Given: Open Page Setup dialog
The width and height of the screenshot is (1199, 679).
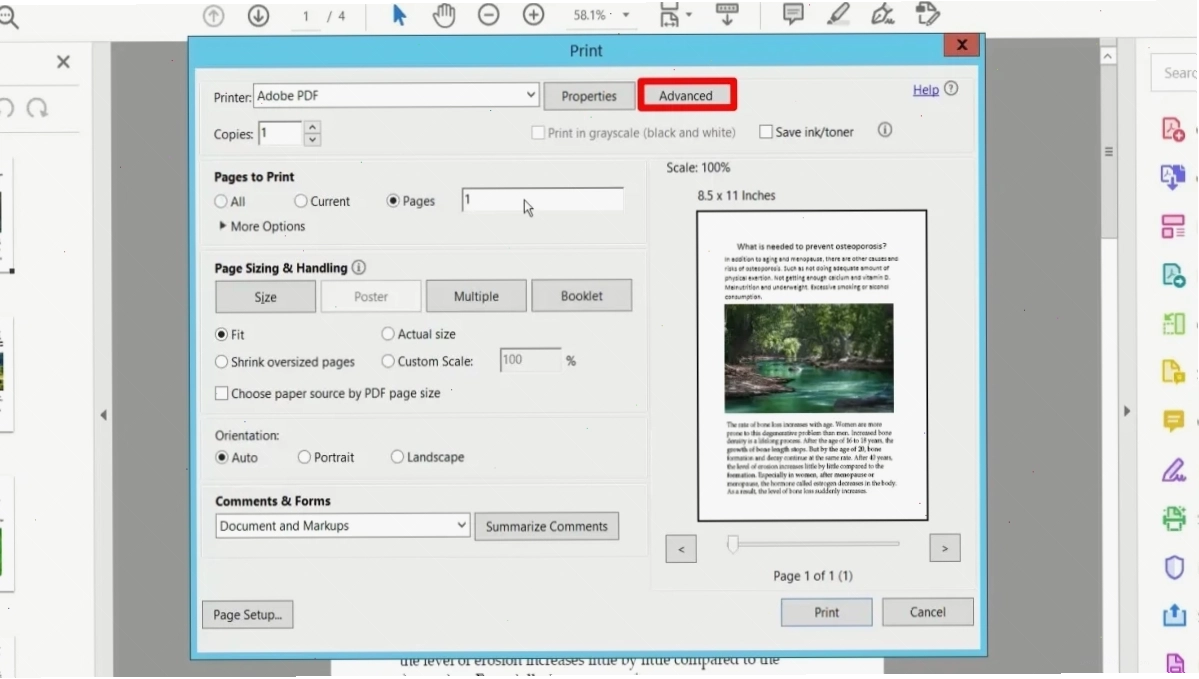Looking at the screenshot, I should [248, 614].
